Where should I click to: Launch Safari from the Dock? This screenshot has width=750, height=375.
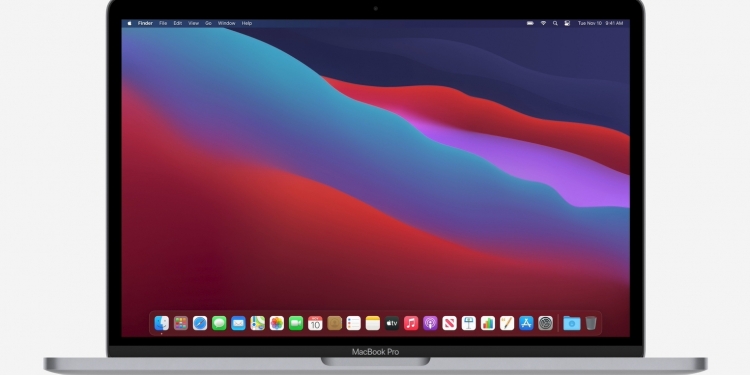[200, 323]
